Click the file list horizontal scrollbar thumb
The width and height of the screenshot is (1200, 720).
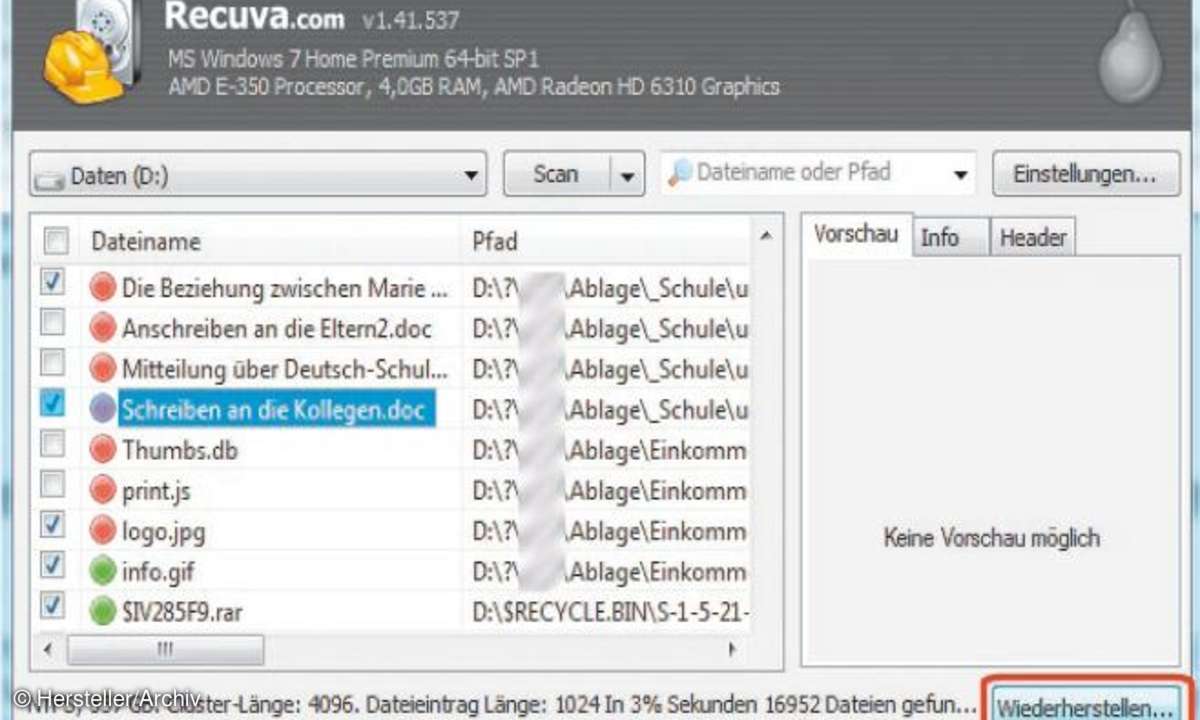(164, 649)
